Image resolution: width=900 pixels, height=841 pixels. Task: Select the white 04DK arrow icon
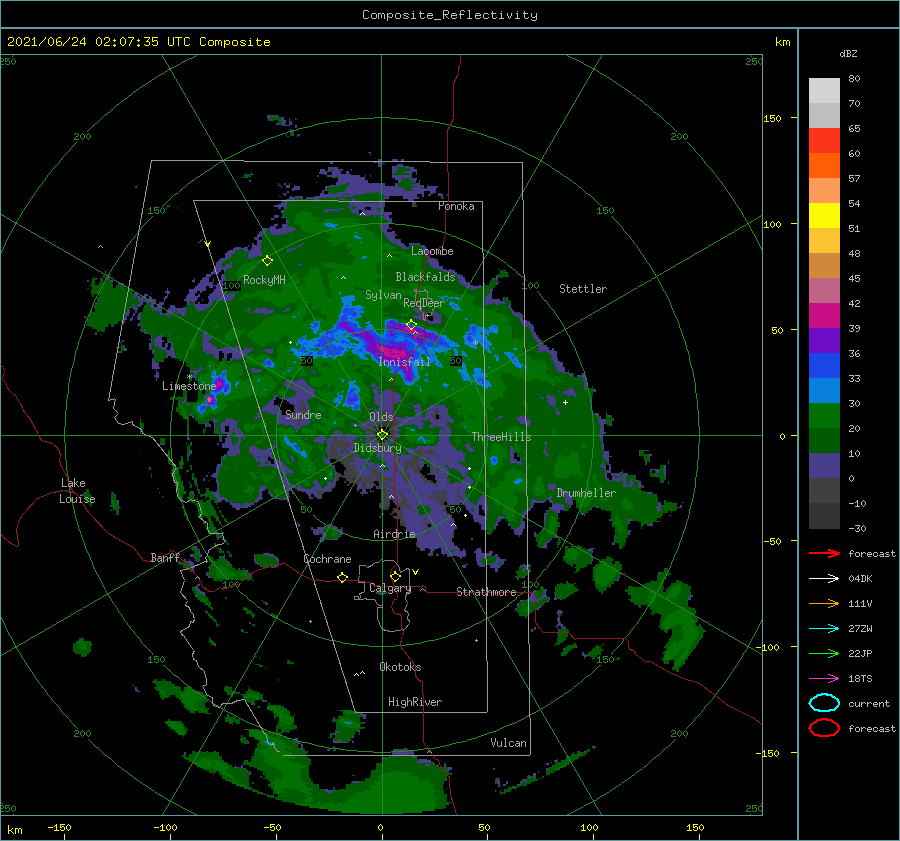[824, 578]
